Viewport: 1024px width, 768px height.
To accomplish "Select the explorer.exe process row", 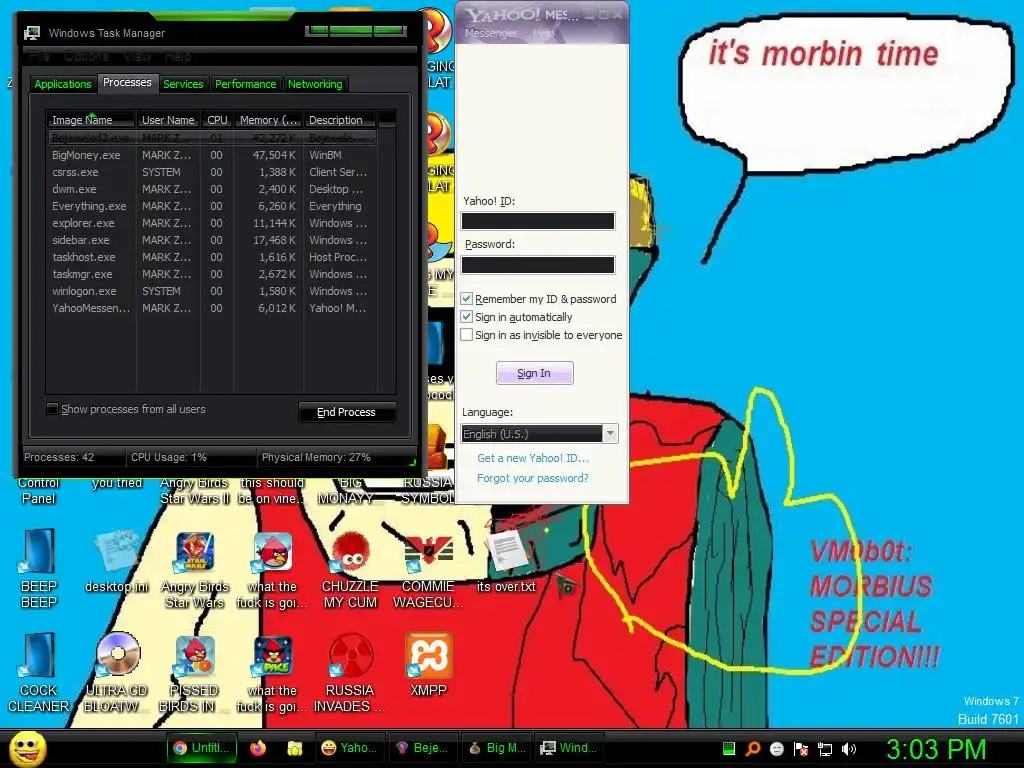I will point(212,223).
